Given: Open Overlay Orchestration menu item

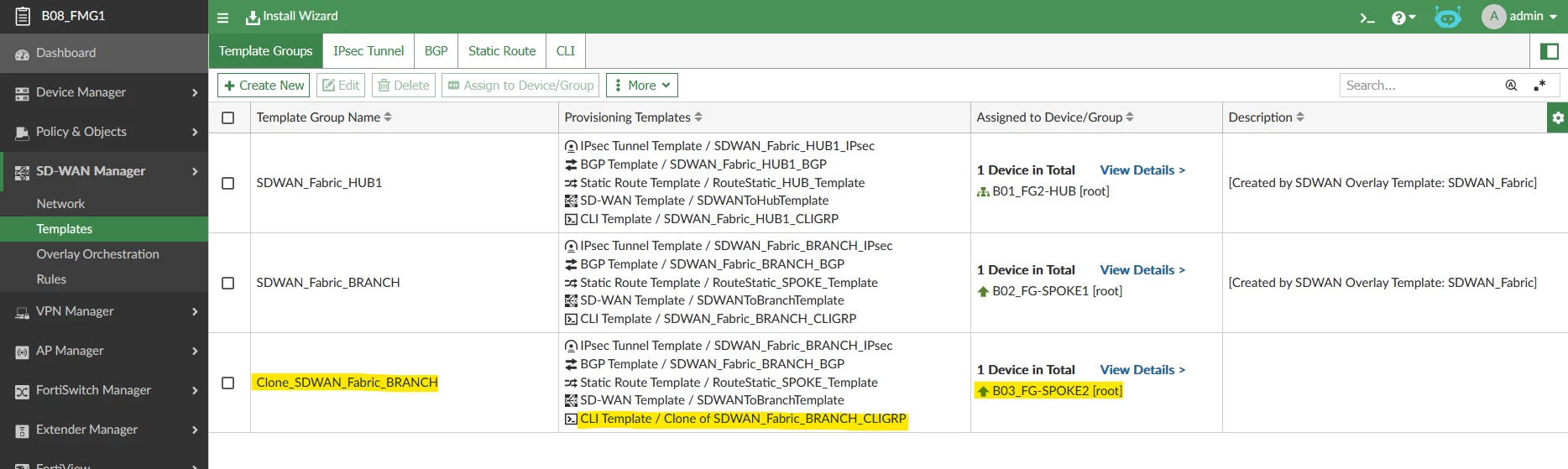Looking at the screenshot, I should point(104,254).
